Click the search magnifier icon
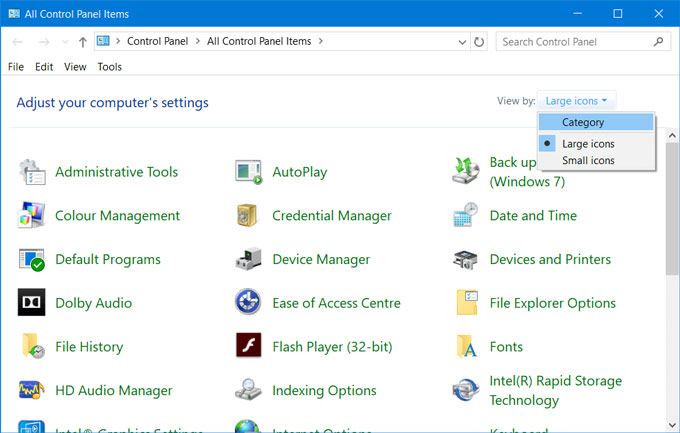 point(658,42)
